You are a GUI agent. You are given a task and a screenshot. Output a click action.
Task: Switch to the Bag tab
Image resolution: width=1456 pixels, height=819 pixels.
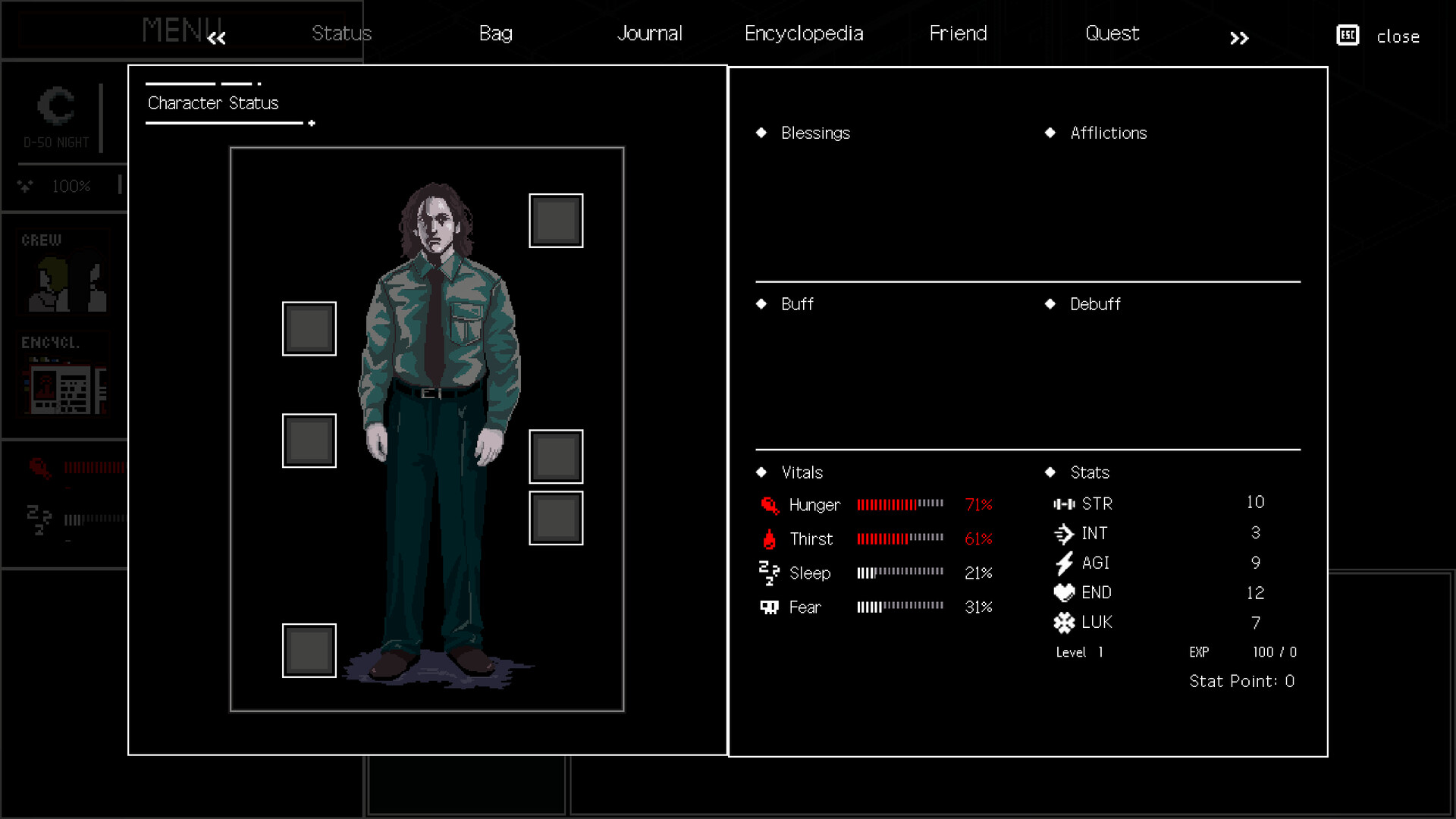pyautogui.click(x=496, y=33)
